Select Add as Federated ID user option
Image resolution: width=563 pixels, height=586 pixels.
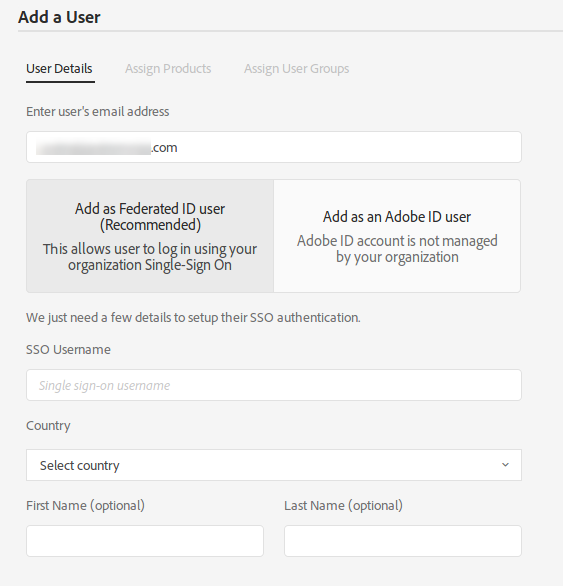pos(150,236)
